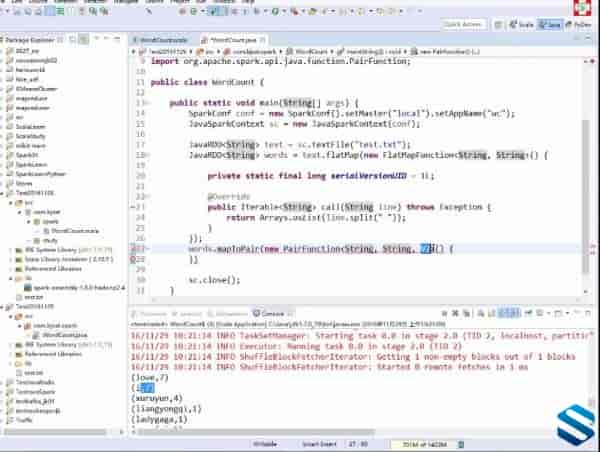Click the Quick Access search field
This screenshot has width=600, height=452.
[x=465, y=23]
